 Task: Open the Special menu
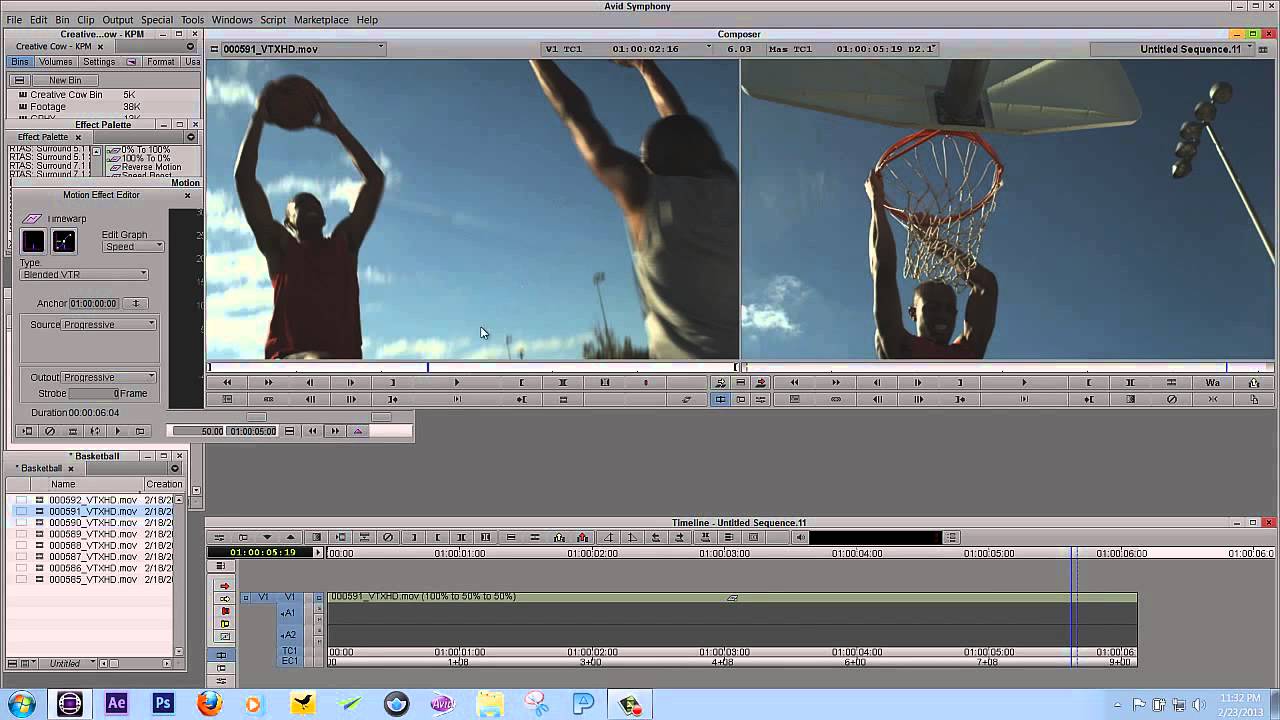[x=157, y=20]
